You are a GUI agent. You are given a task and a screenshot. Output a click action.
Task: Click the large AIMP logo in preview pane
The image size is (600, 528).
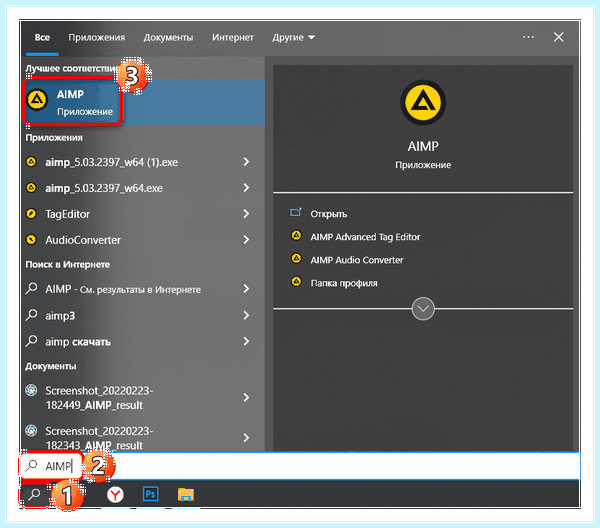(423, 103)
